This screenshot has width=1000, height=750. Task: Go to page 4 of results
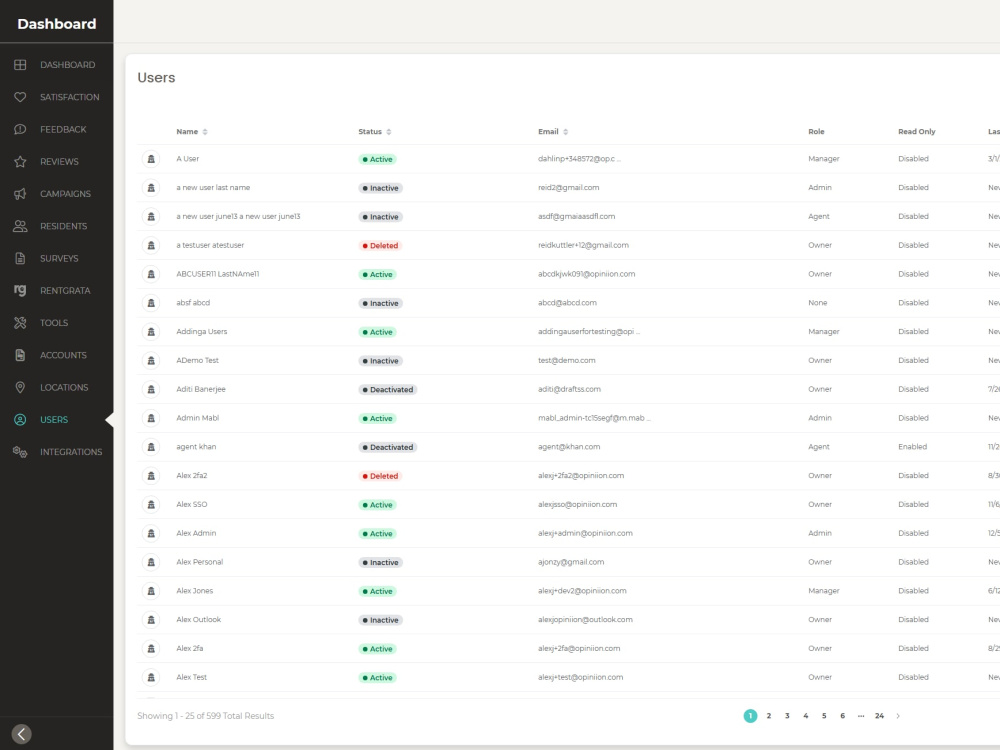click(806, 716)
